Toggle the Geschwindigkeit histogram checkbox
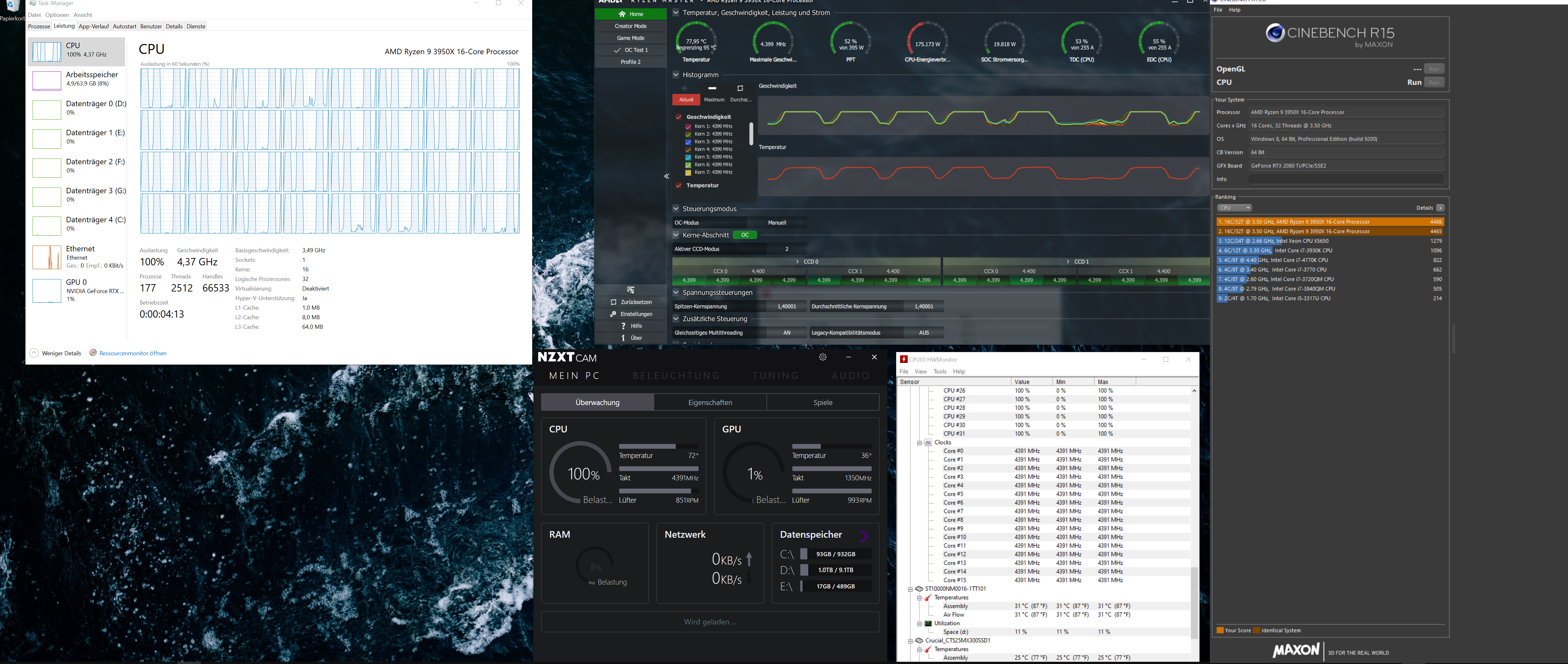This screenshot has width=1568, height=664. click(678, 117)
